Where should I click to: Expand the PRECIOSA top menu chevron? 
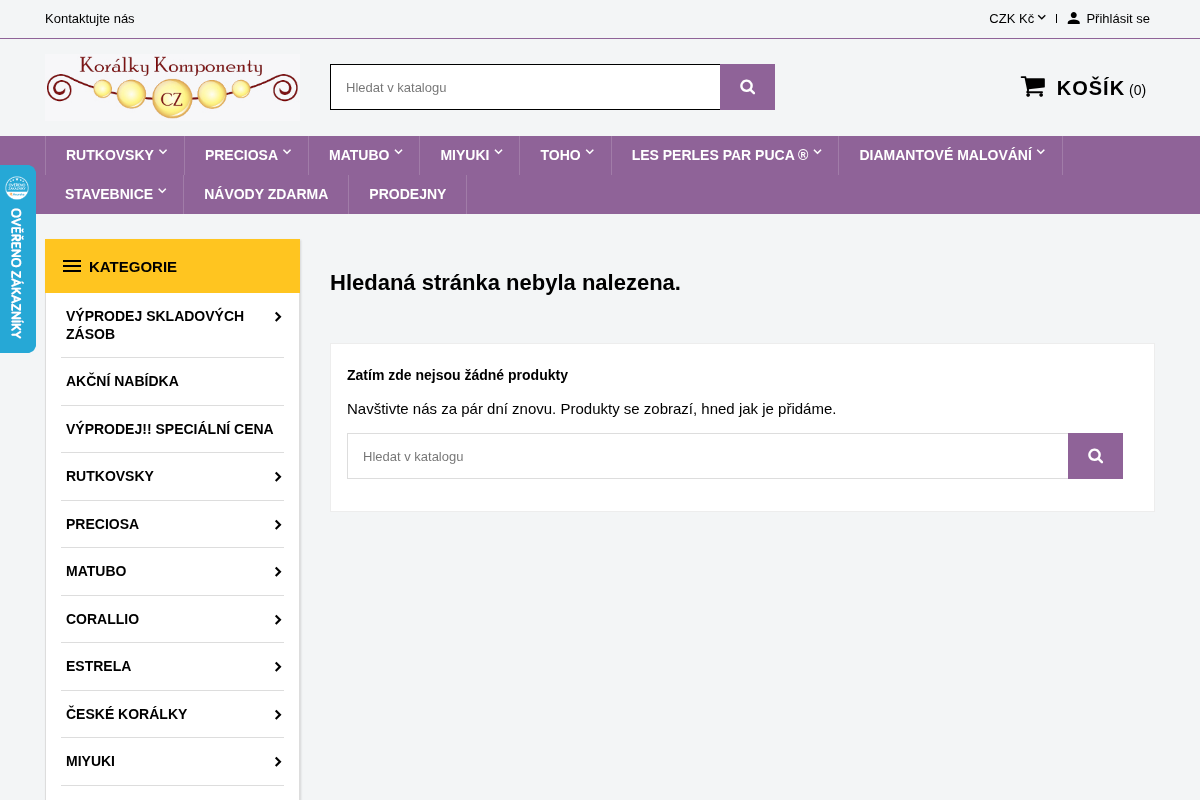(287, 152)
